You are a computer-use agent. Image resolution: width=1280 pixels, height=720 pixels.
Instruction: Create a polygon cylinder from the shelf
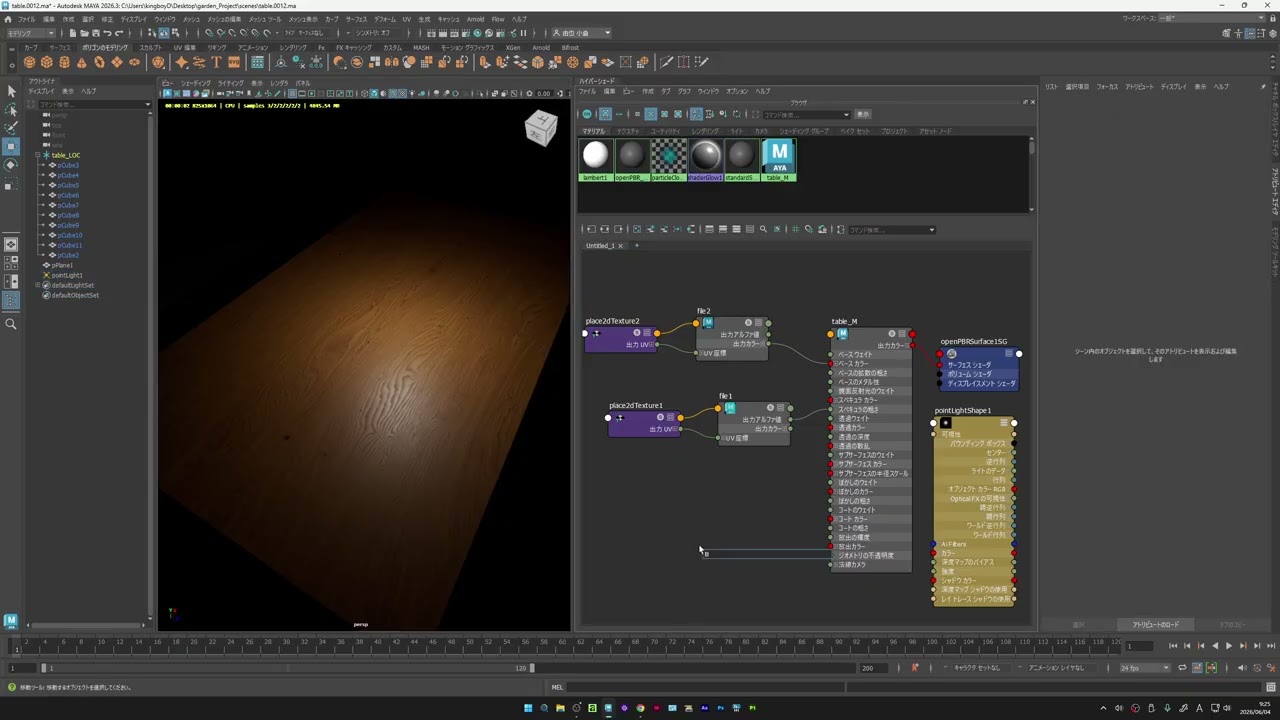64,62
